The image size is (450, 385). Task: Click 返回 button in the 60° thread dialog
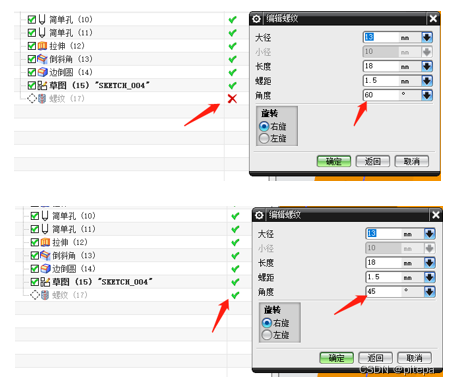click(373, 162)
